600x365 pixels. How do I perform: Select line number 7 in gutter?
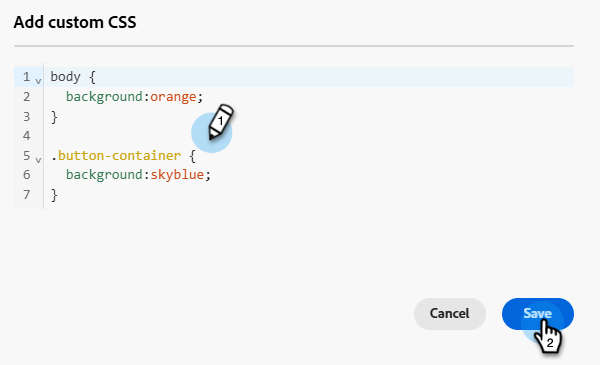pos(26,195)
